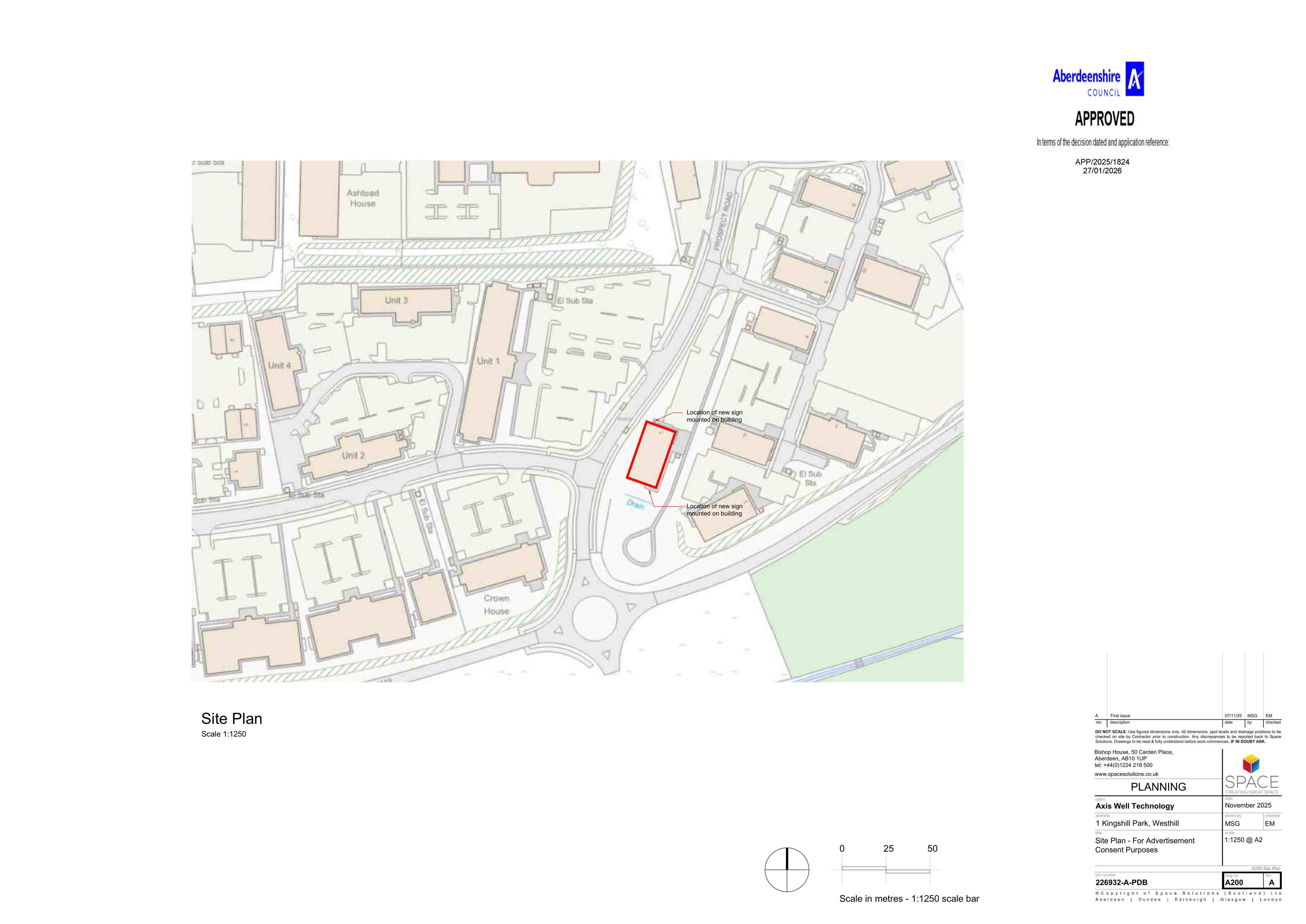Click 'Scale 1:1250' under Site Plan title
This screenshot has width=1306, height=924.
click(224, 734)
